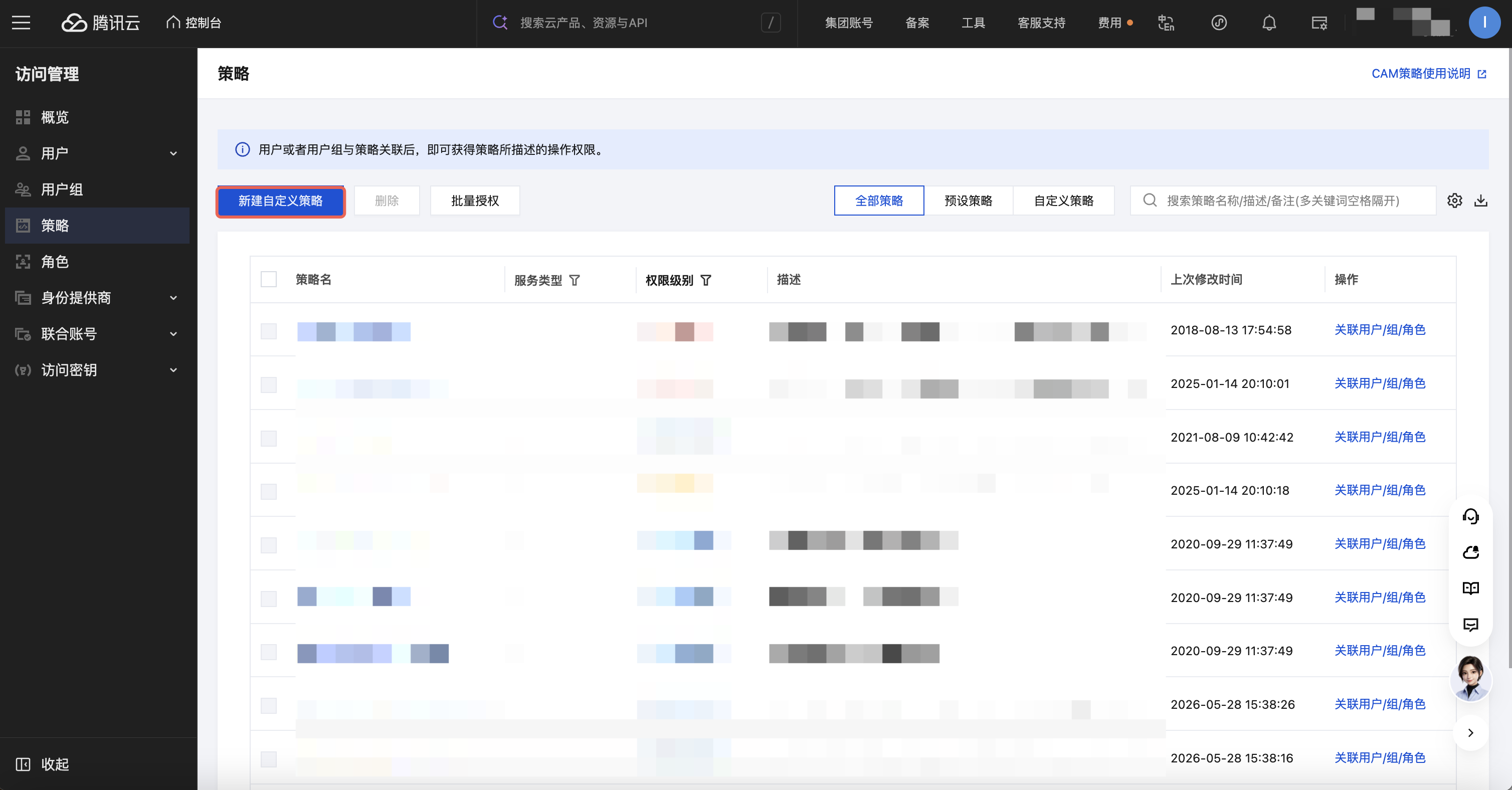This screenshot has height=790, width=1512.
Task: Select 策略 in sidebar
Action: tap(97, 226)
